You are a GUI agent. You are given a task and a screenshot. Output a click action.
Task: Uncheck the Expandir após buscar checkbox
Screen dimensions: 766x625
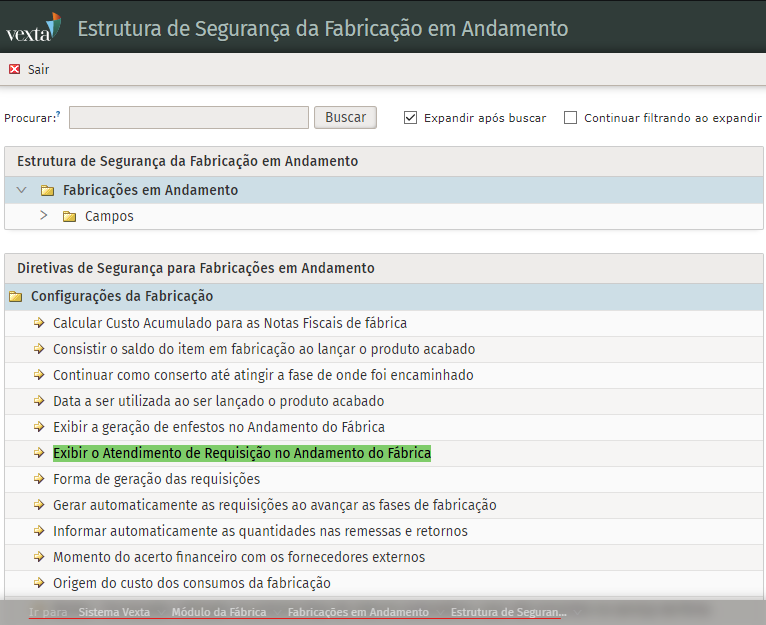click(x=410, y=117)
